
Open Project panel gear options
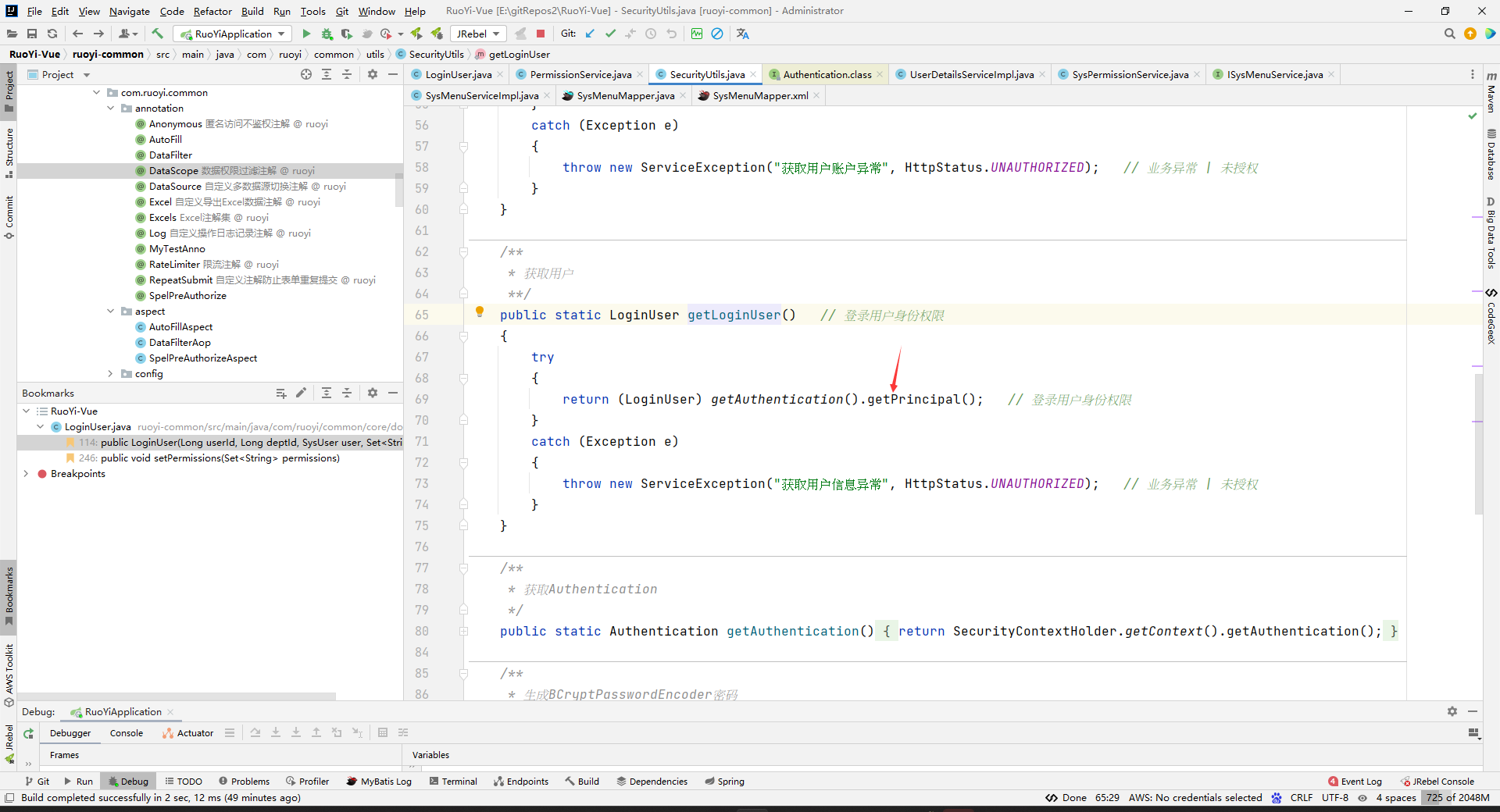[373, 74]
